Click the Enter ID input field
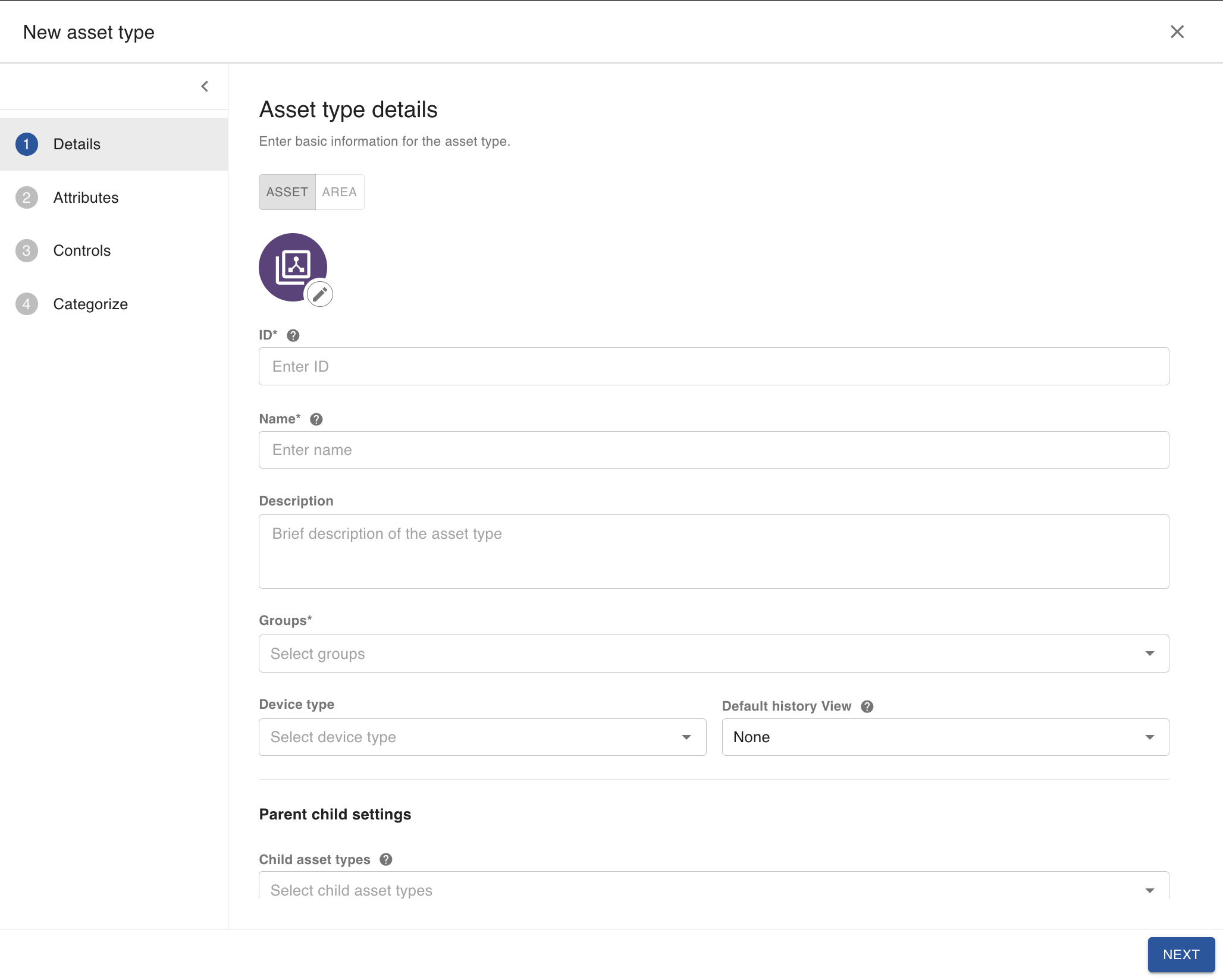This screenshot has width=1223, height=980. [x=713, y=366]
